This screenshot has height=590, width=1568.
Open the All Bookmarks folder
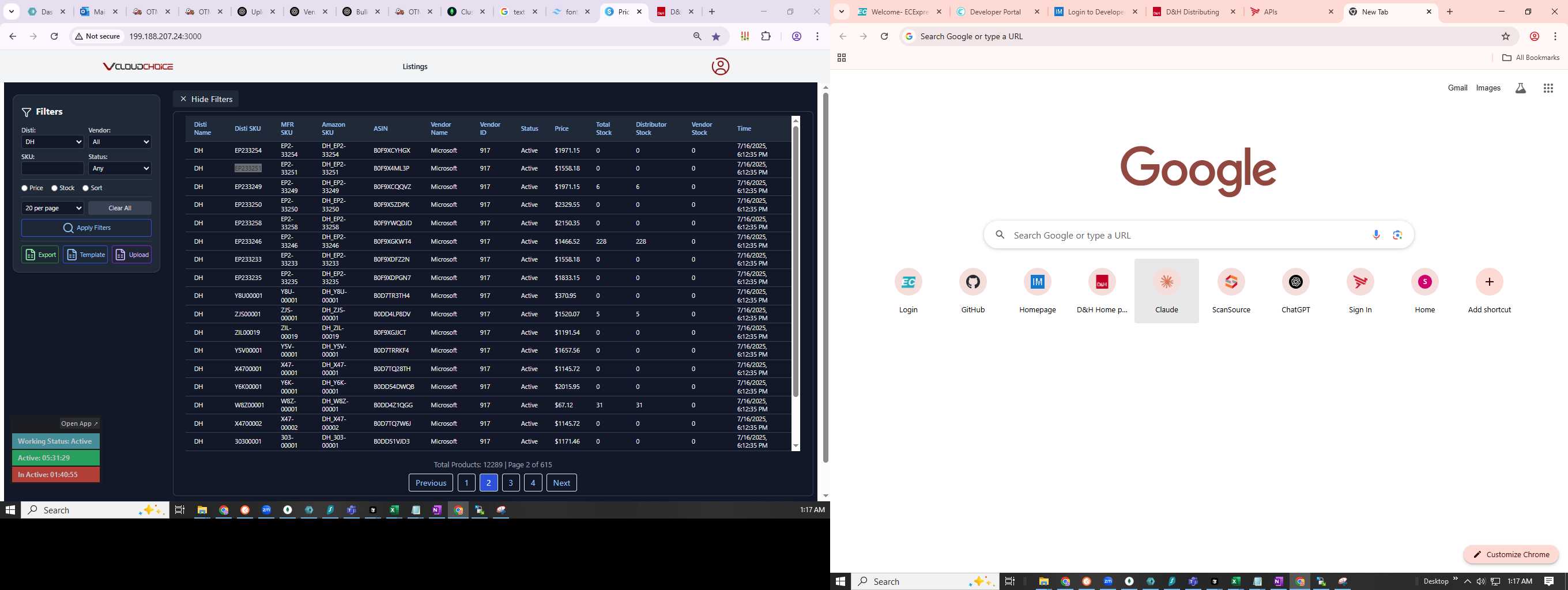coord(1531,58)
